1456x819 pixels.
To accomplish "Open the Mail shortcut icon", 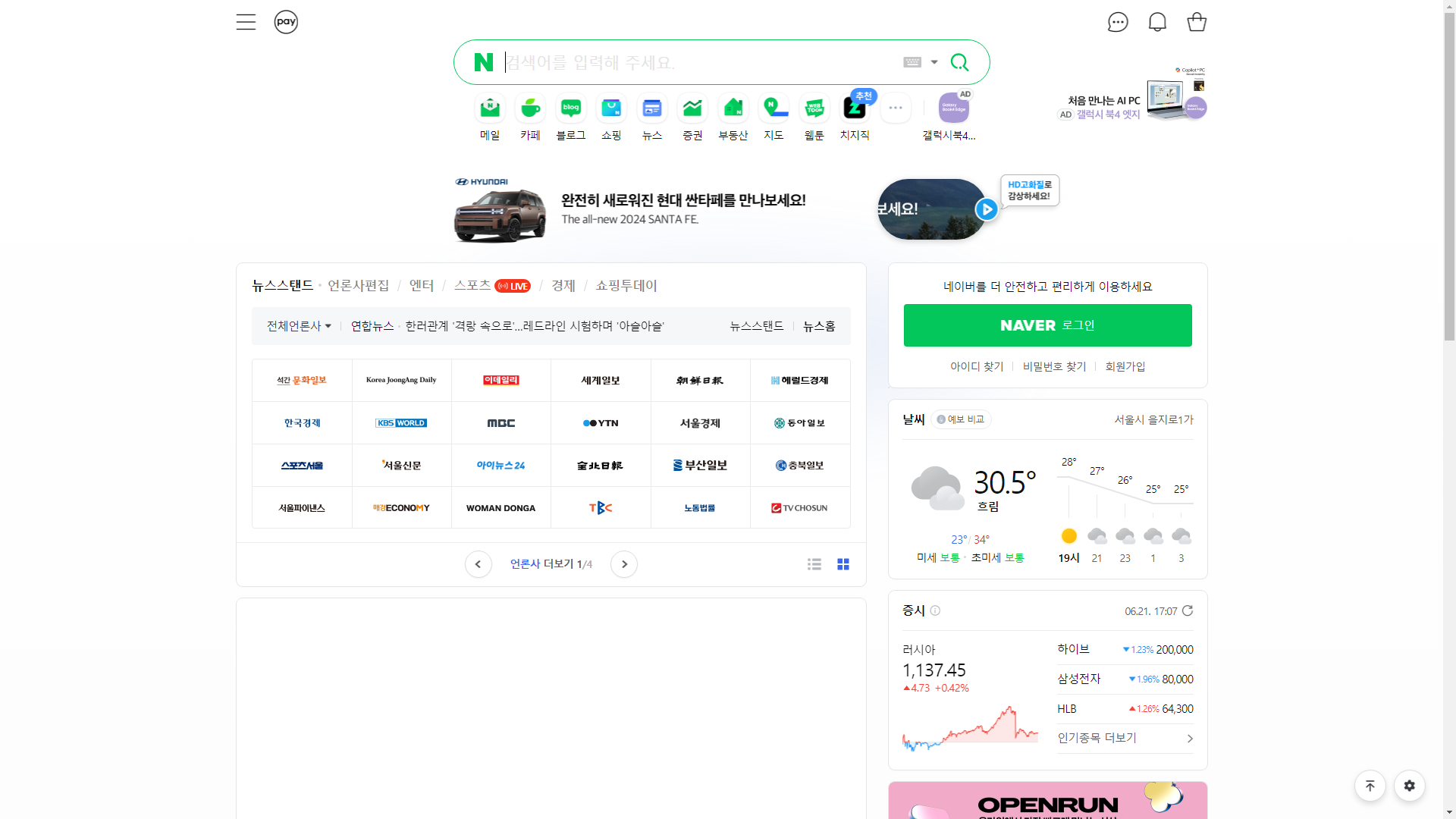I will [490, 108].
